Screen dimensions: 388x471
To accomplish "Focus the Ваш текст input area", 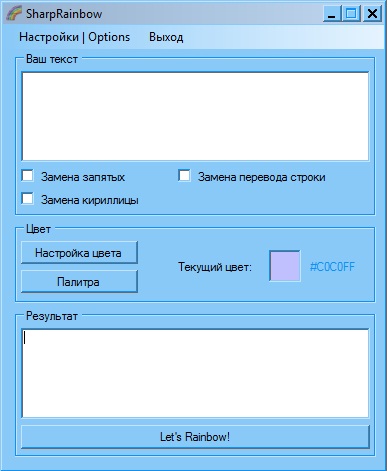I will point(195,116).
